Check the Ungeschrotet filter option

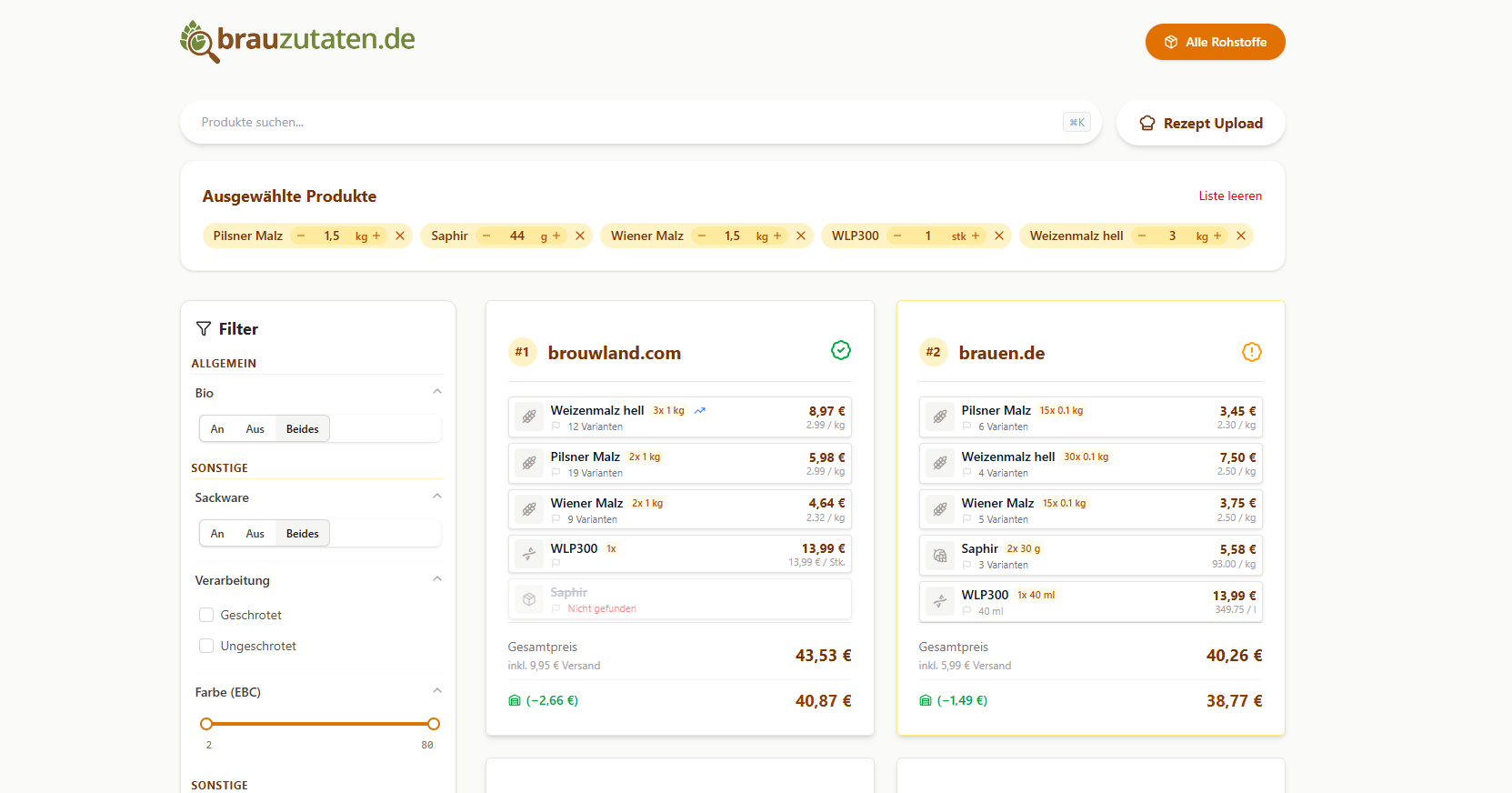click(x=206, y=646)
